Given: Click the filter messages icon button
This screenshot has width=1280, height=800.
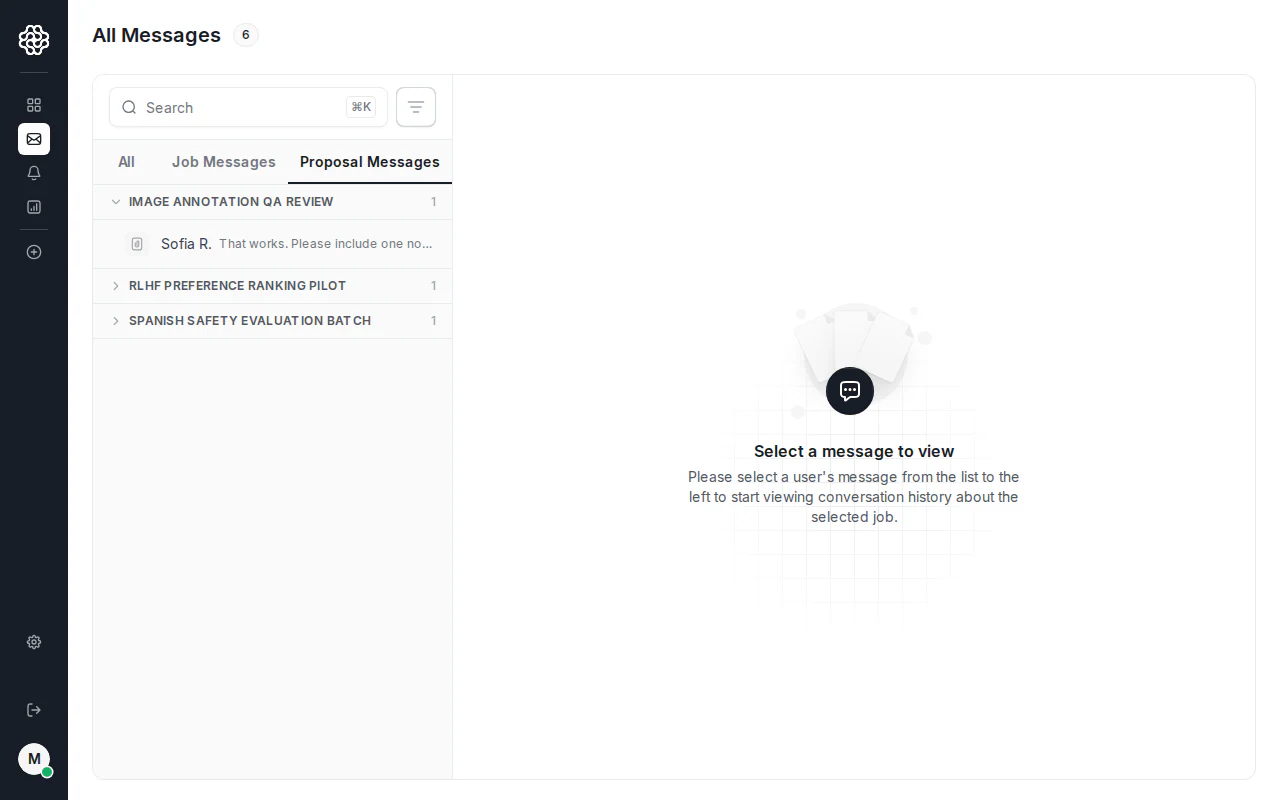Looking at the screenshot, I should [x=416, y=107].
